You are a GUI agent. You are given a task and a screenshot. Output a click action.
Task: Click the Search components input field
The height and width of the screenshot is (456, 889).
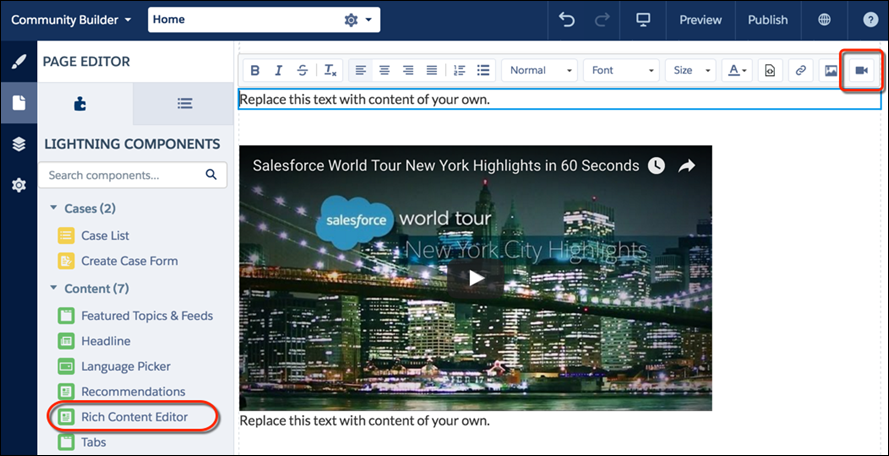point(123,175)
